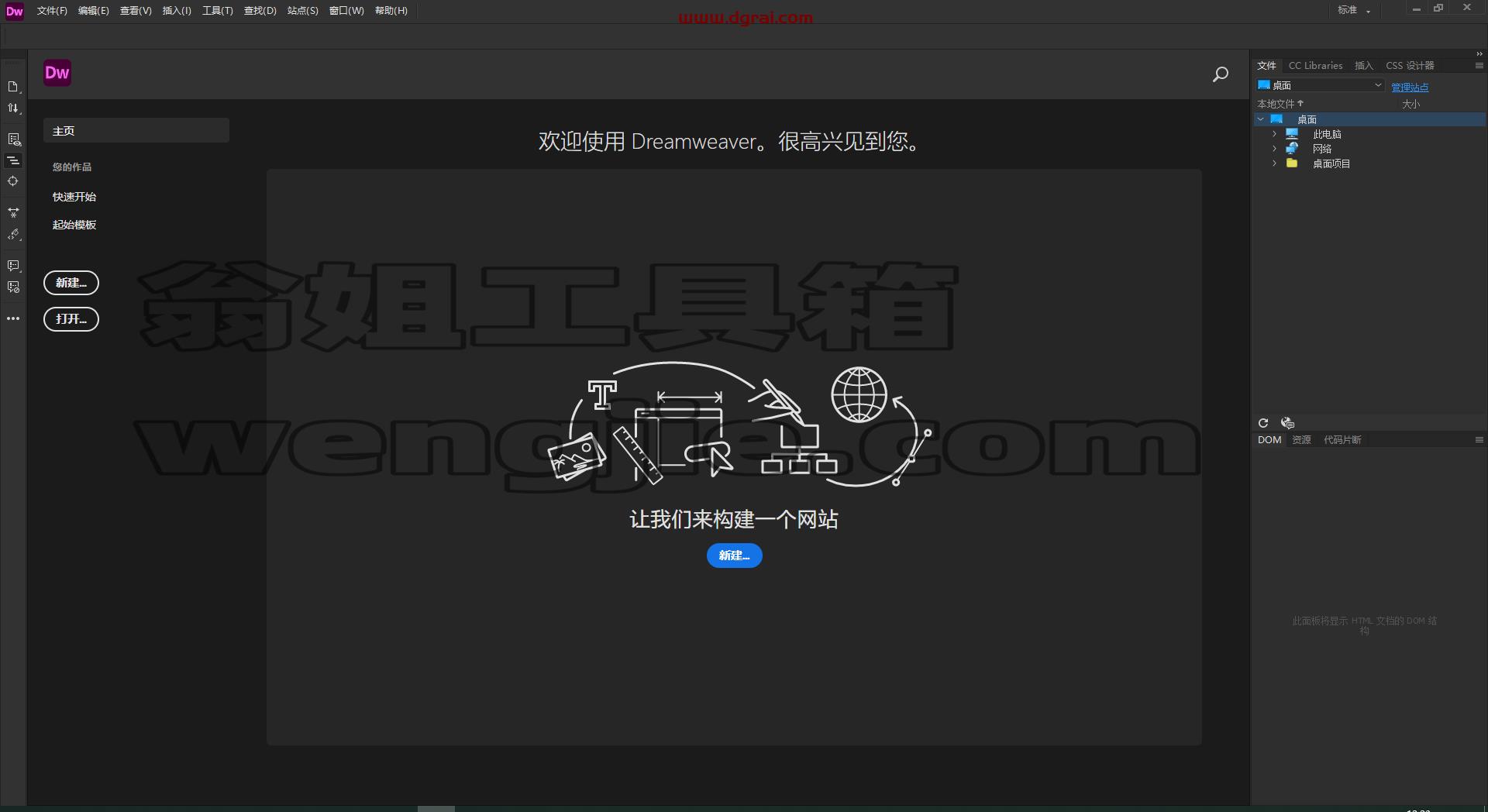
Task: Expand the 网络 tree node
Action: [x=1274, y=149]
